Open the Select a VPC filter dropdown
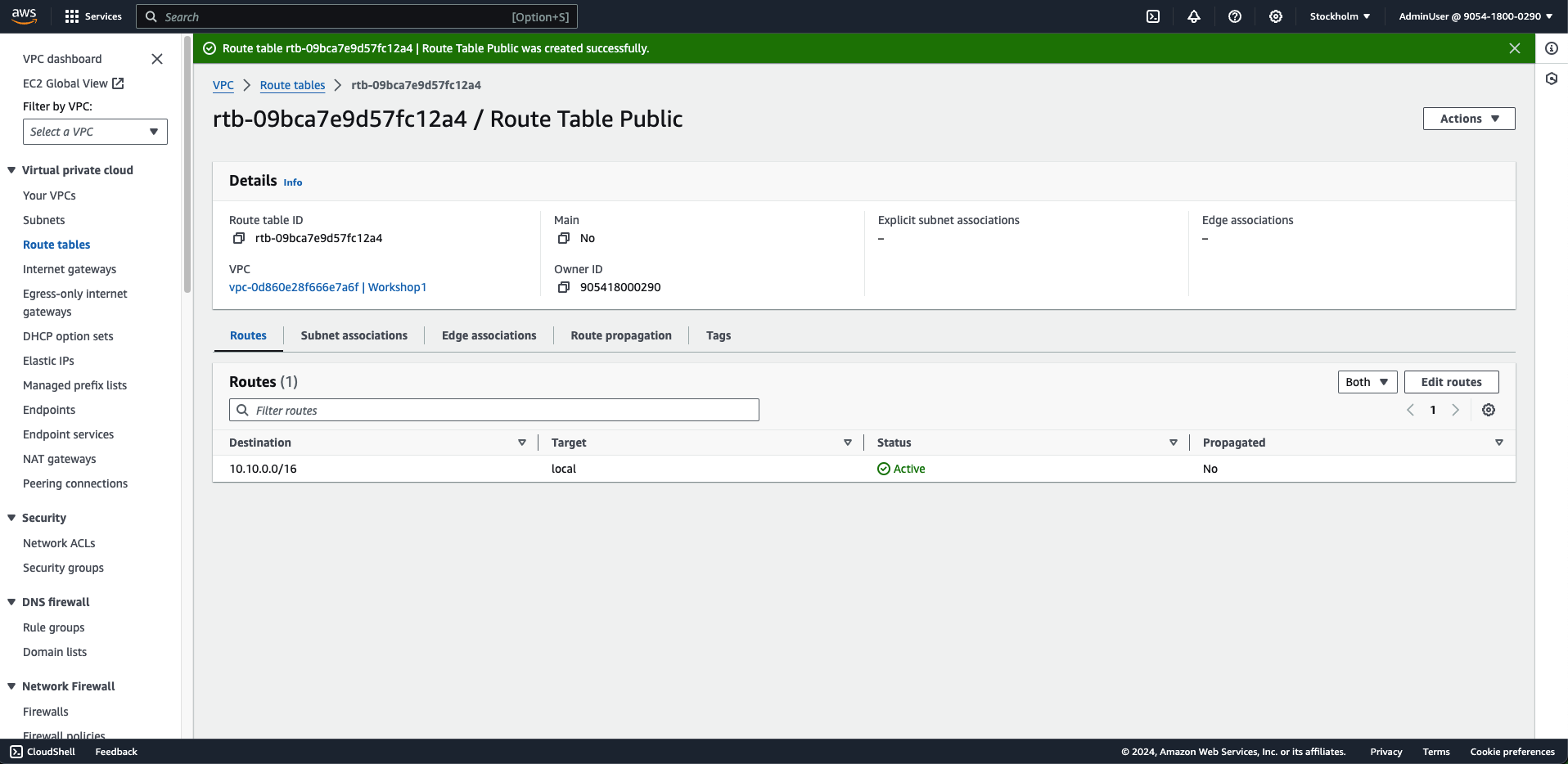The image size is (1568, 764). [95, 132]
